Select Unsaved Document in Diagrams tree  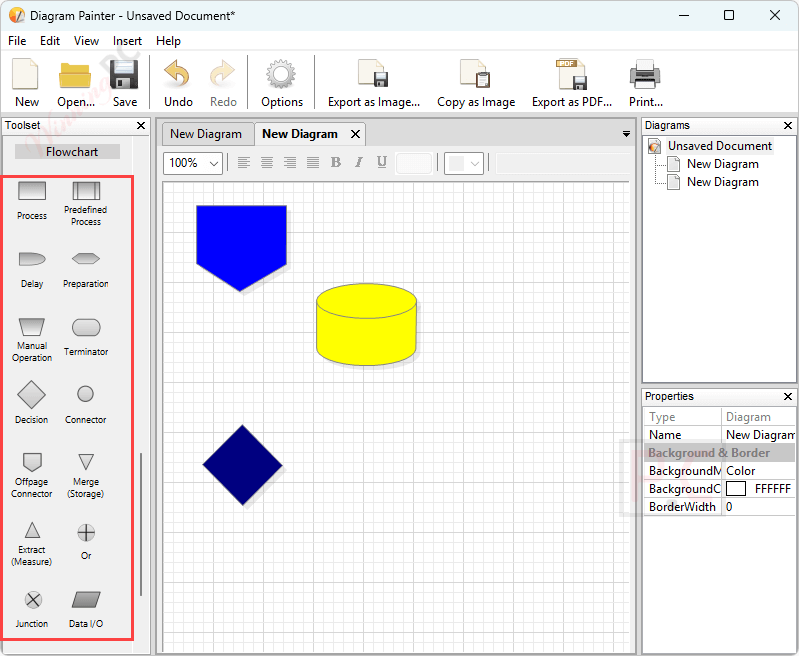(719, 146)
